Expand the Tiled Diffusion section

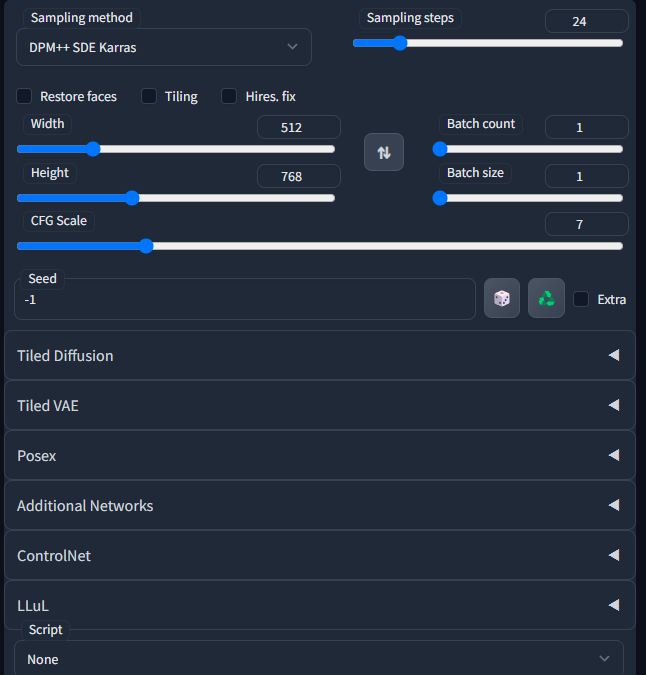pyautogui.click(x=320, y=355)
